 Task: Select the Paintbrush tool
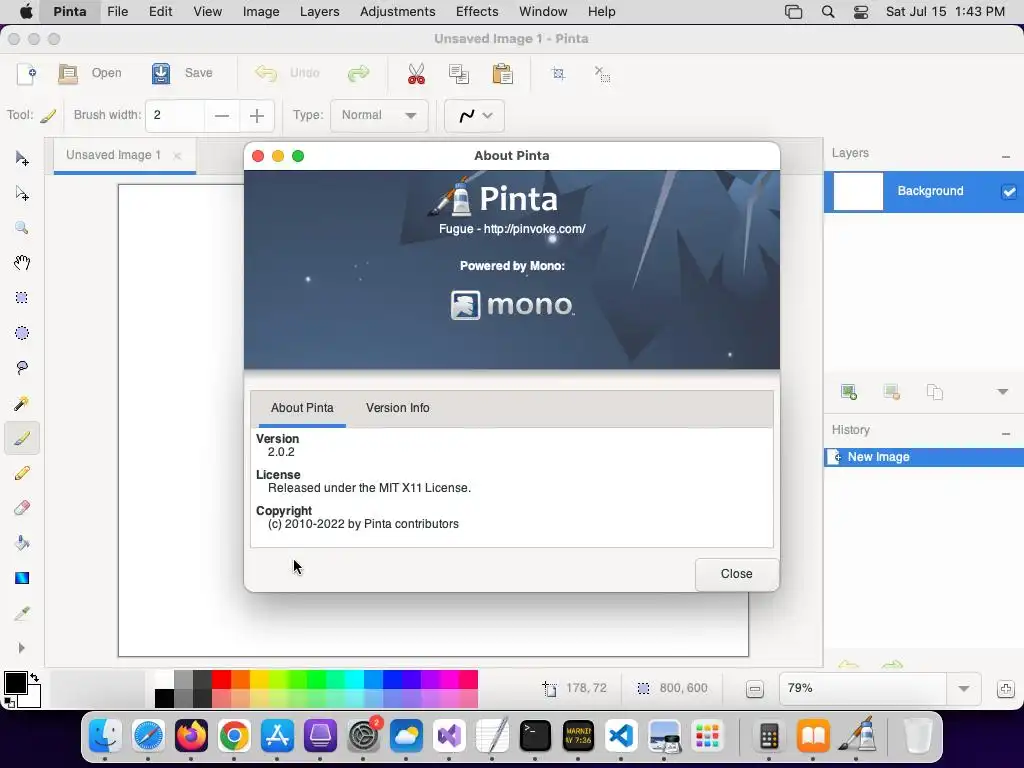[22, 438]
